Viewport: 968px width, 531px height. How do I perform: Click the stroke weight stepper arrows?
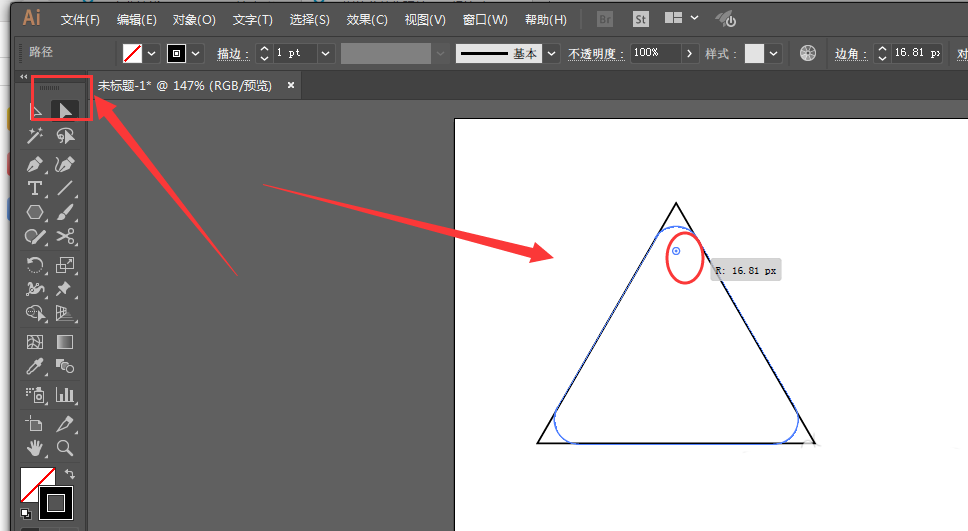(x=264, y=54)
